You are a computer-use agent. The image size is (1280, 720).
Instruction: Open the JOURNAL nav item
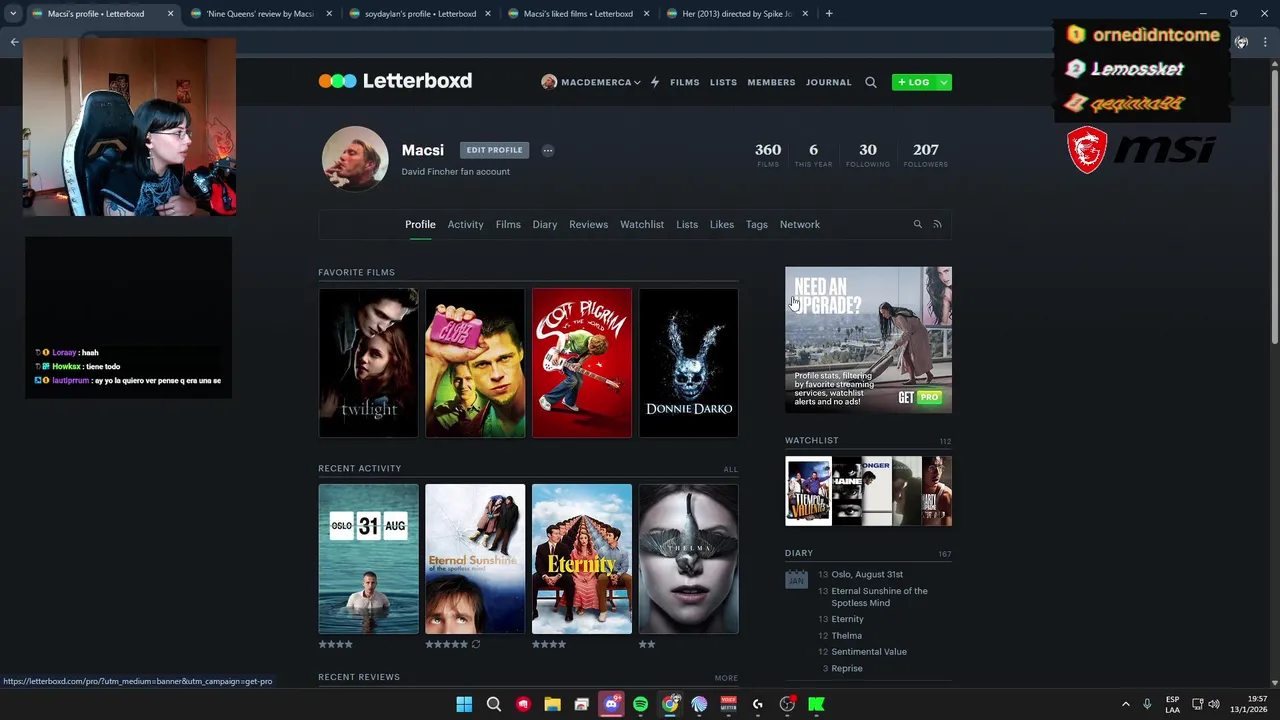pyautogui.click(x=829, y=82)
